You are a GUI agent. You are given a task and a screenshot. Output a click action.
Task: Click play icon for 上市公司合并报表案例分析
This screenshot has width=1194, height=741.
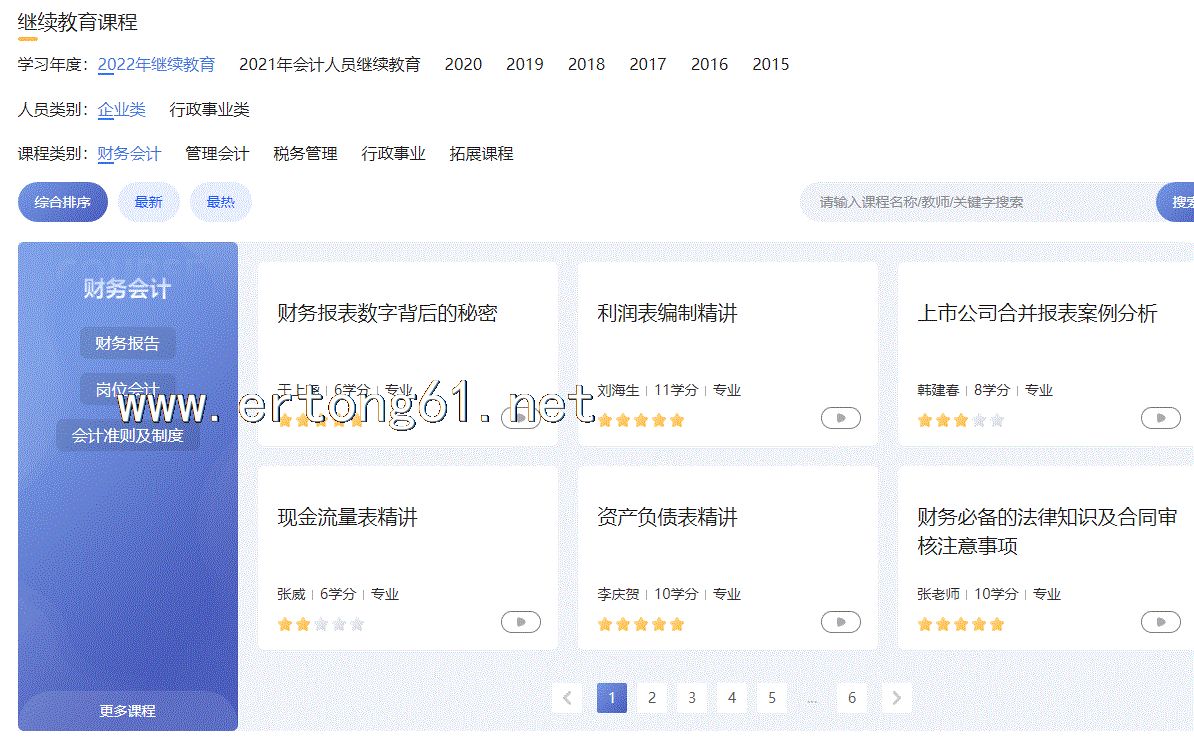1160,419
